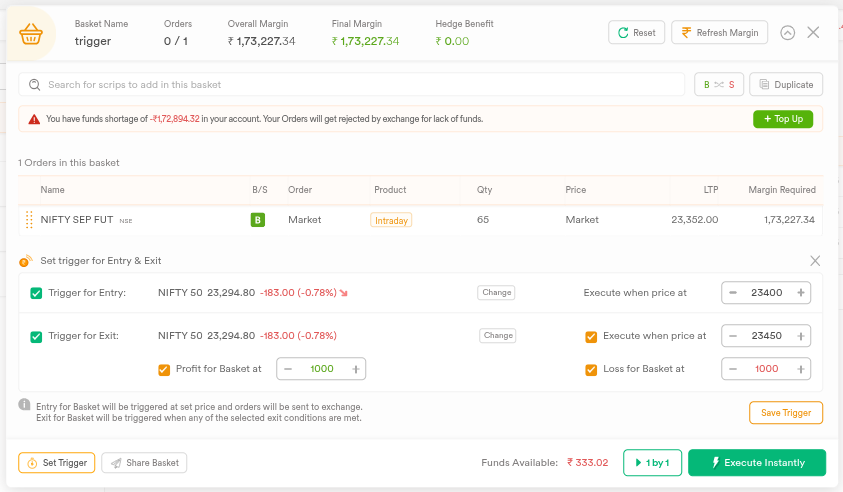
Task: Decrease loss for basket value
Action: (733, 369)
